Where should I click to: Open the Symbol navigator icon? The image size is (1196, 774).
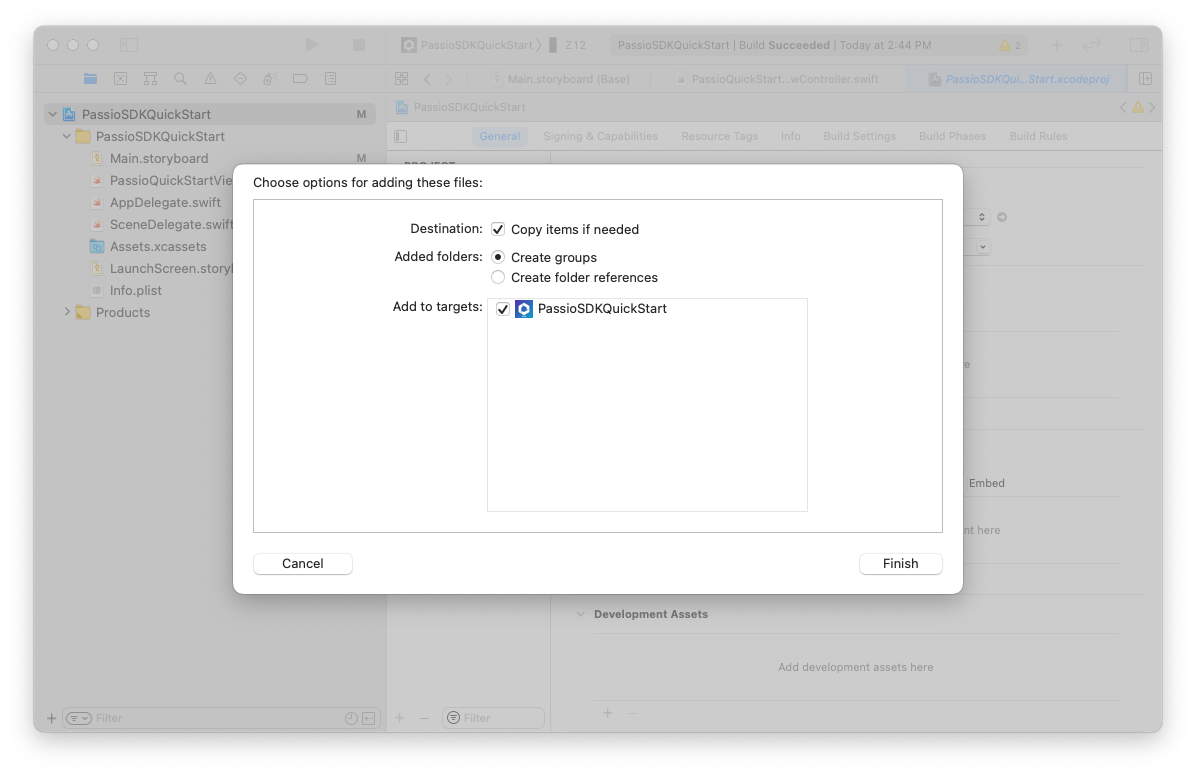click(150, 79)
